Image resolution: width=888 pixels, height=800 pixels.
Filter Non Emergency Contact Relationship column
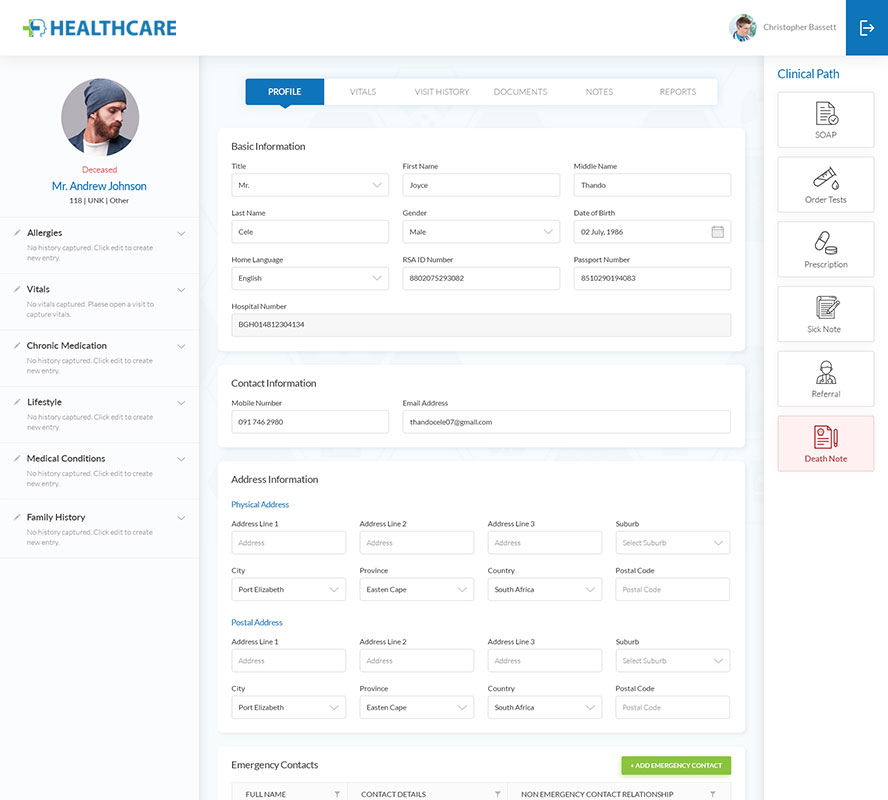pyautogui.click(x=712, y=794)
